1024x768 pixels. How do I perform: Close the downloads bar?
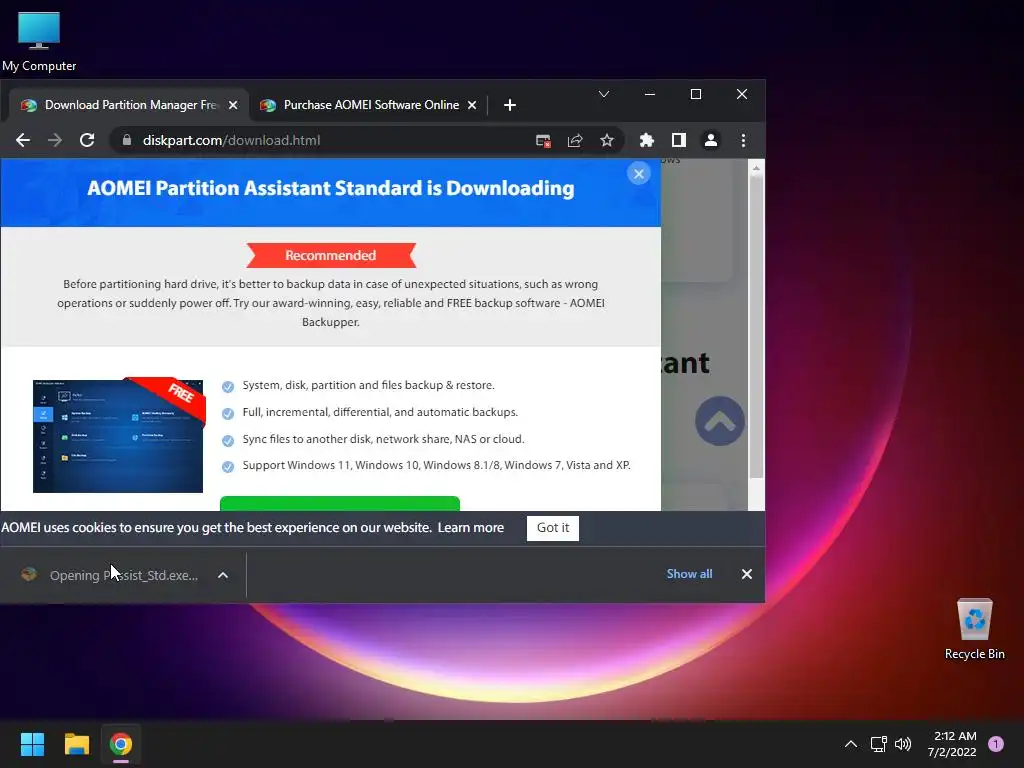(746, 574)
